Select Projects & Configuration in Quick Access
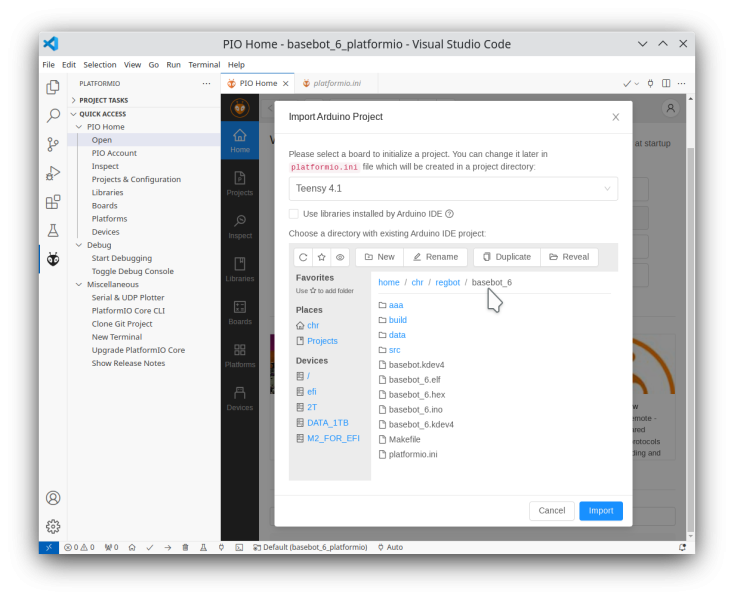Screen dimensions: 734x600 (136, 179)
